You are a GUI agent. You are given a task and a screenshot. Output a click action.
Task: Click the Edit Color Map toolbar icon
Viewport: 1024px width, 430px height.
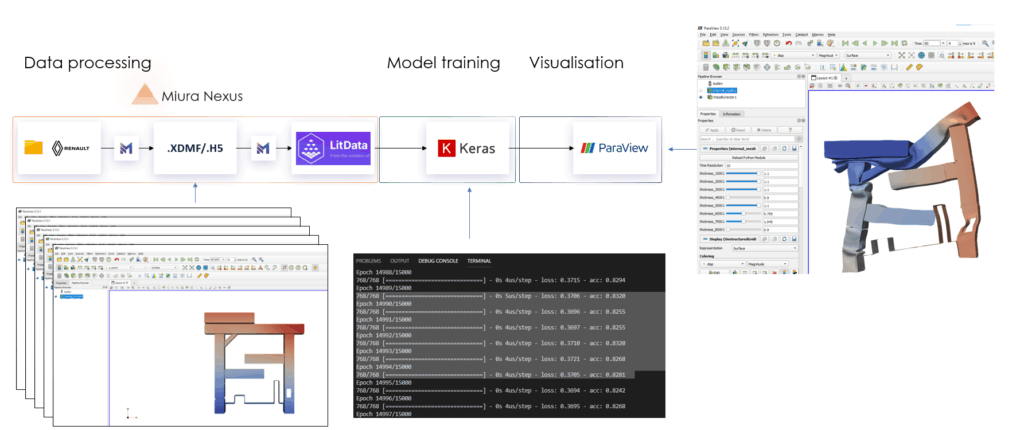click(716, 56)
